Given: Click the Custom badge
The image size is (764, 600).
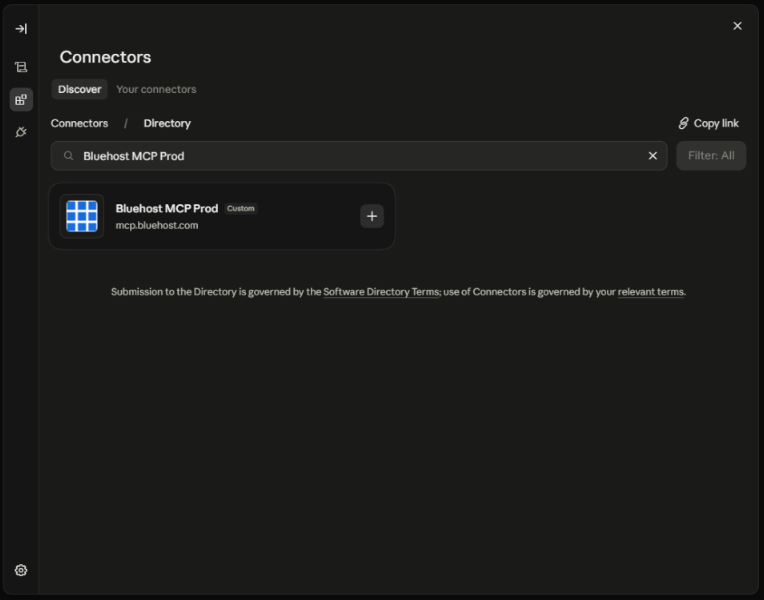Looking at the screenshot, I should [241, 209].
